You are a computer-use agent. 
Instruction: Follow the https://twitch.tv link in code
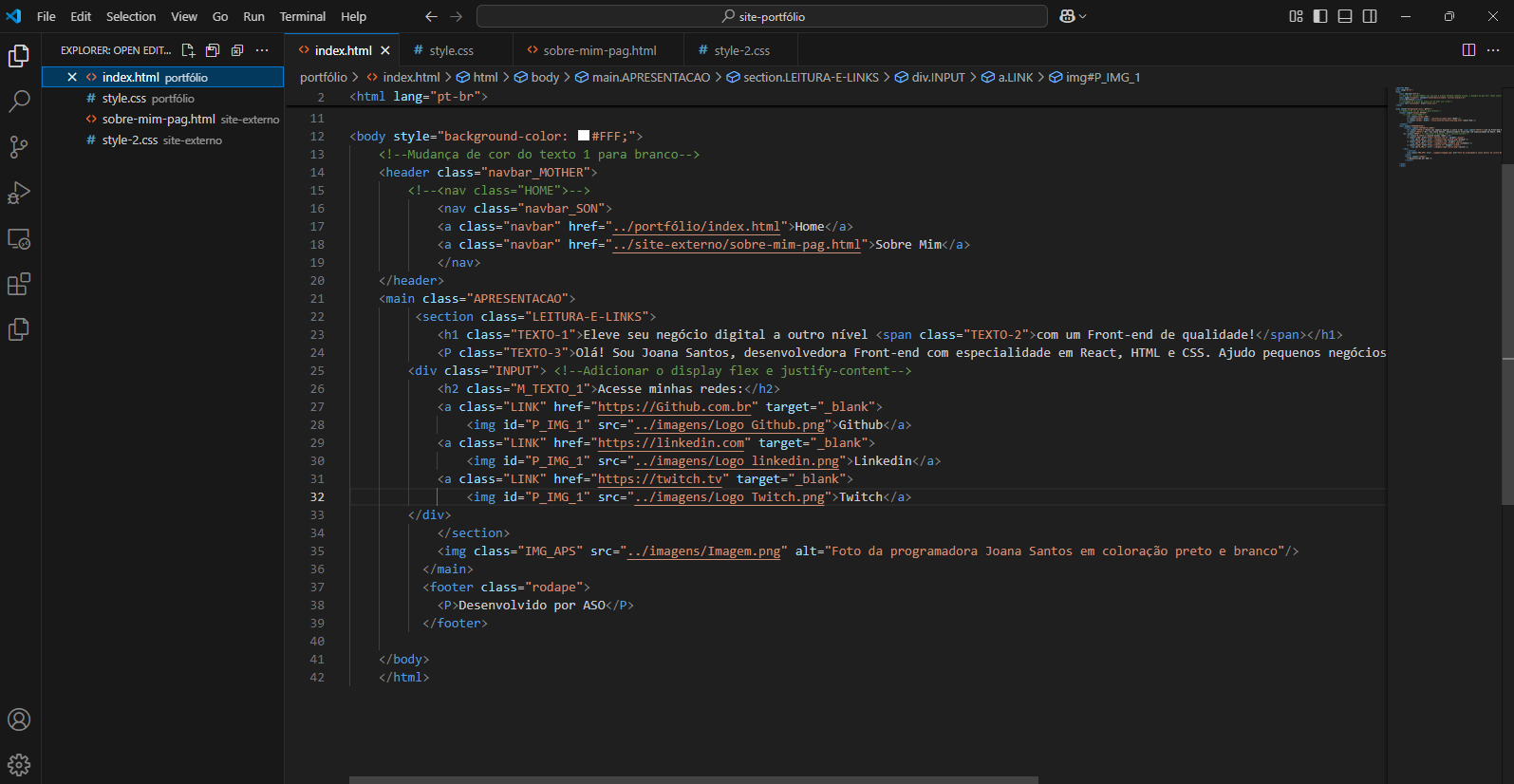coord(660,478)
